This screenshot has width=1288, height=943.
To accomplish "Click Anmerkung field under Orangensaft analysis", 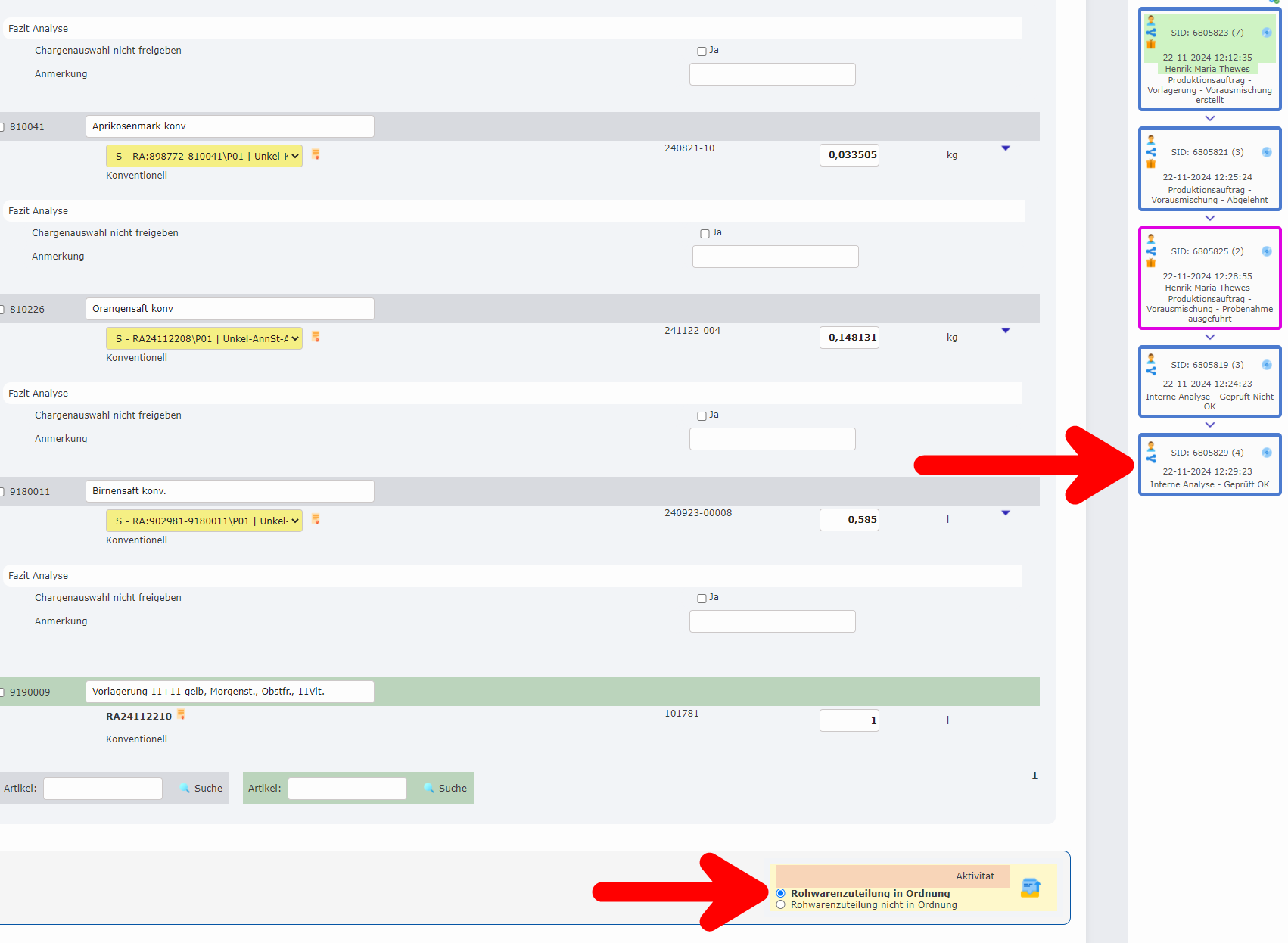I will click(x=772, y=439).
